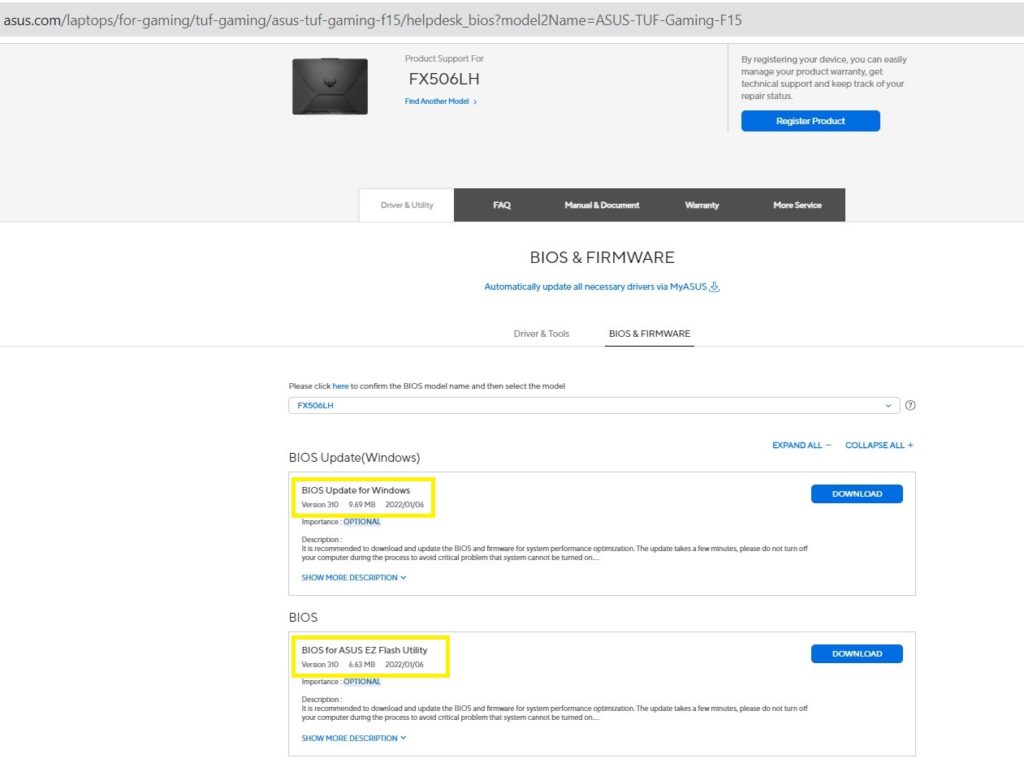Select the BIOS & FIRMWARE sub-tab
1024x767 pixels.
pyautogui.click(x=649, y=334)
